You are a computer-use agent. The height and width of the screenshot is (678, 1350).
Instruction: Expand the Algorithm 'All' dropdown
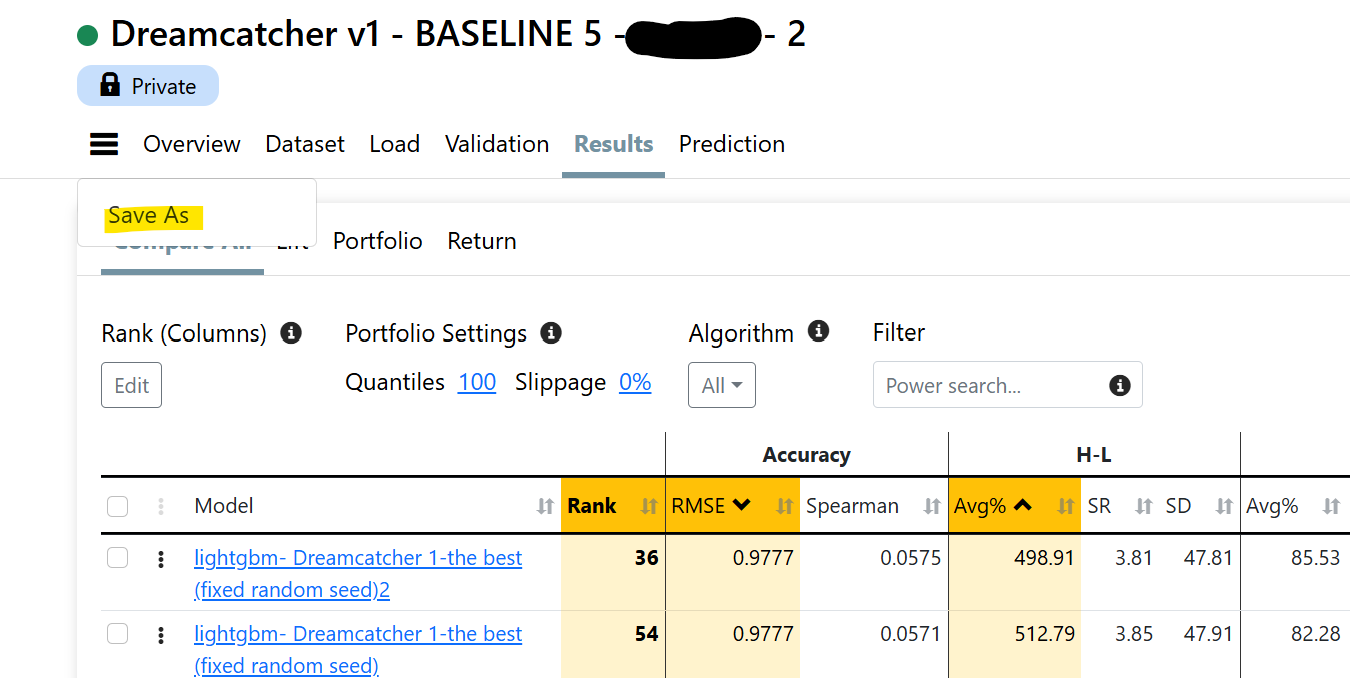(721, 386)
